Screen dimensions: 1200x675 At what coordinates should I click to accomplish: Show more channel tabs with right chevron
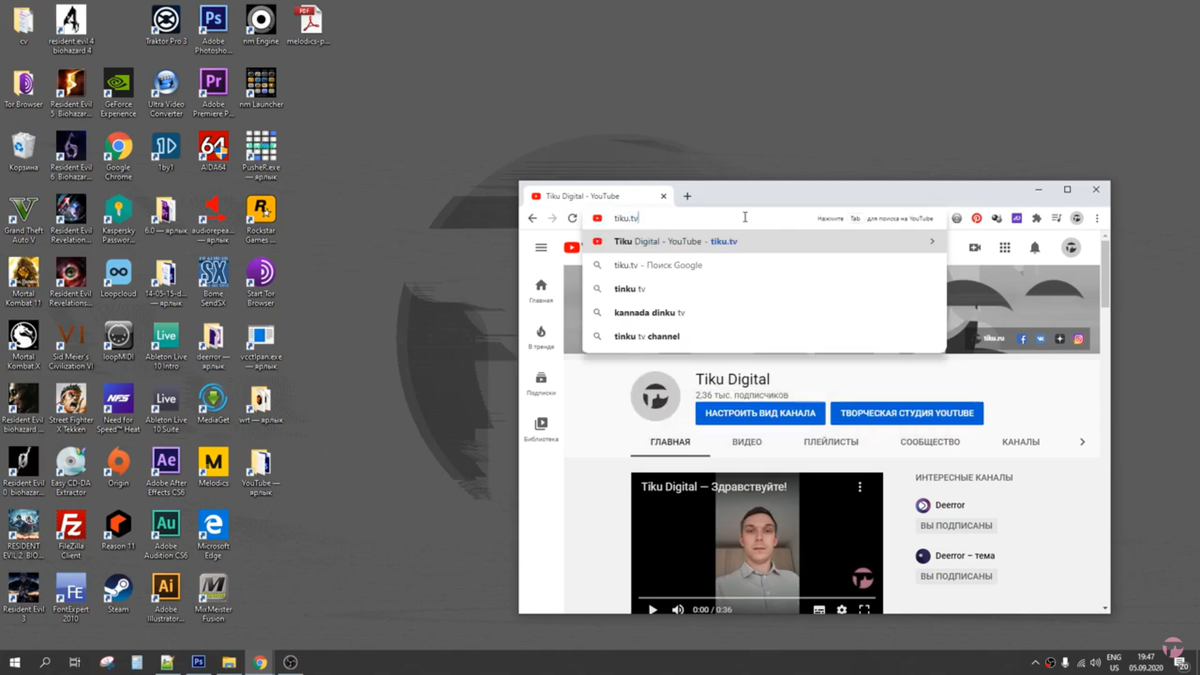click(x=1082, y=442)
